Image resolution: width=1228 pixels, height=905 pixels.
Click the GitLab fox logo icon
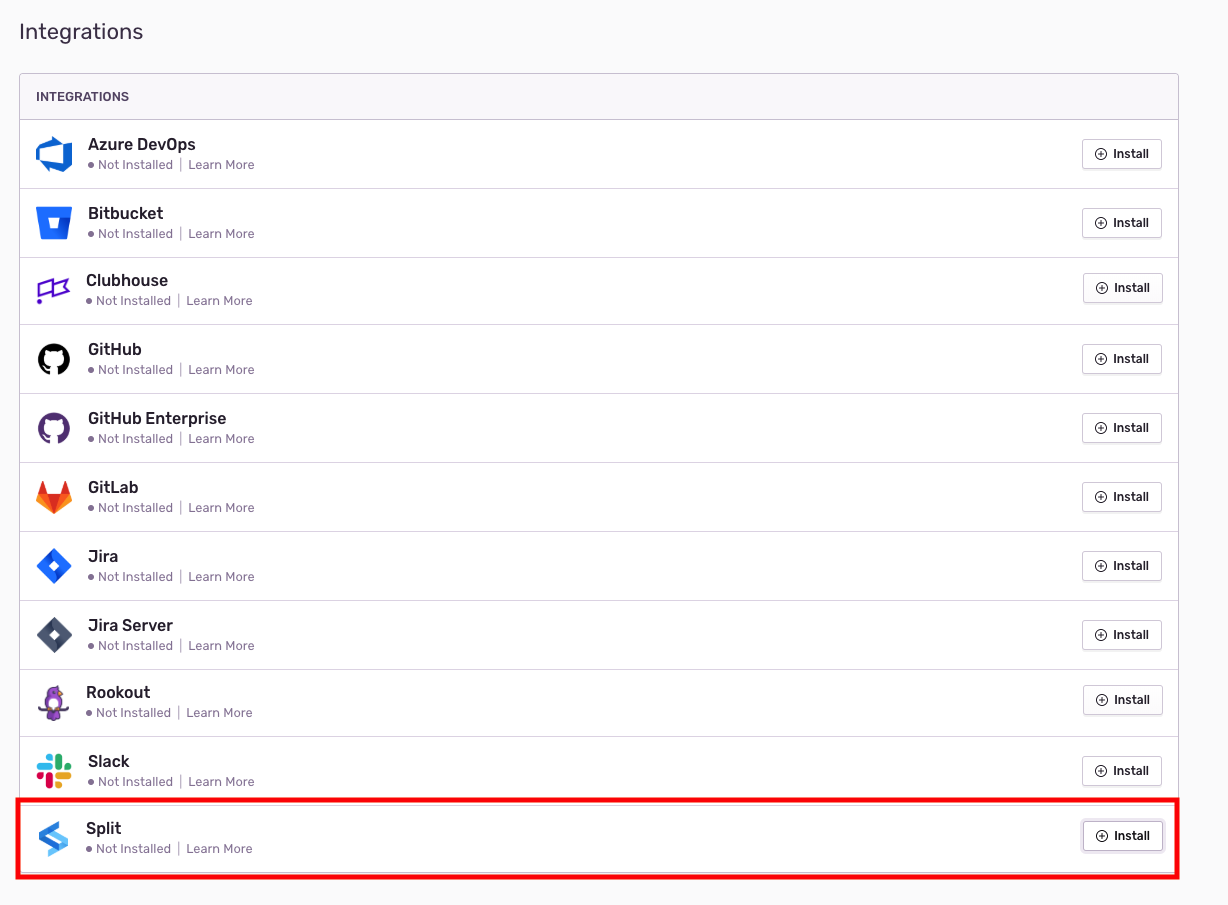[x=54, y=497]
